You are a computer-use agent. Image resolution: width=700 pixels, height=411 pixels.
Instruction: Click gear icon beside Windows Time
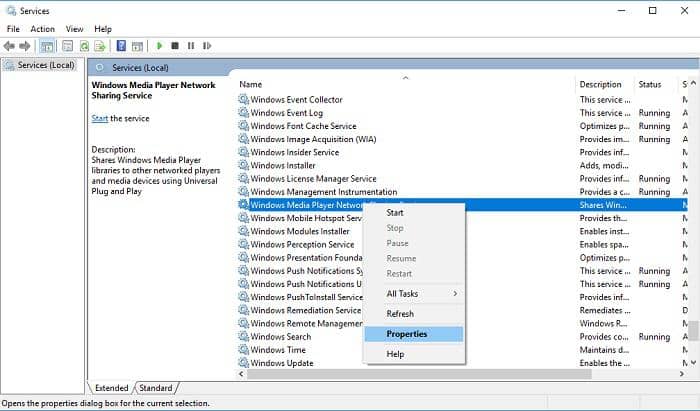(x=243, y=350)
